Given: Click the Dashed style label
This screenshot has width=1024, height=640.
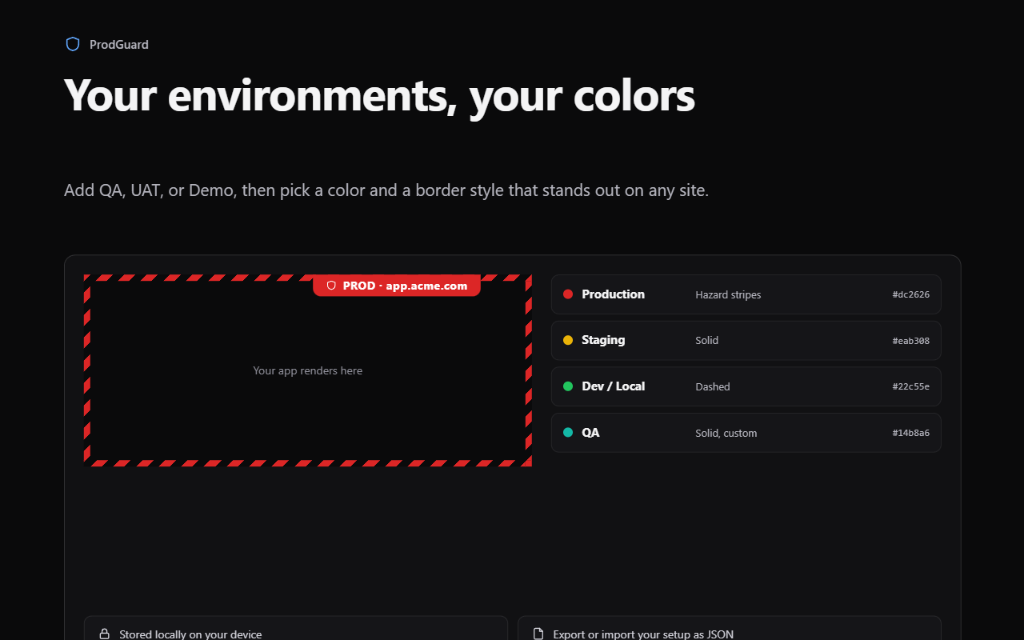Looking at the screenshot, I should (x=712, y=387).
